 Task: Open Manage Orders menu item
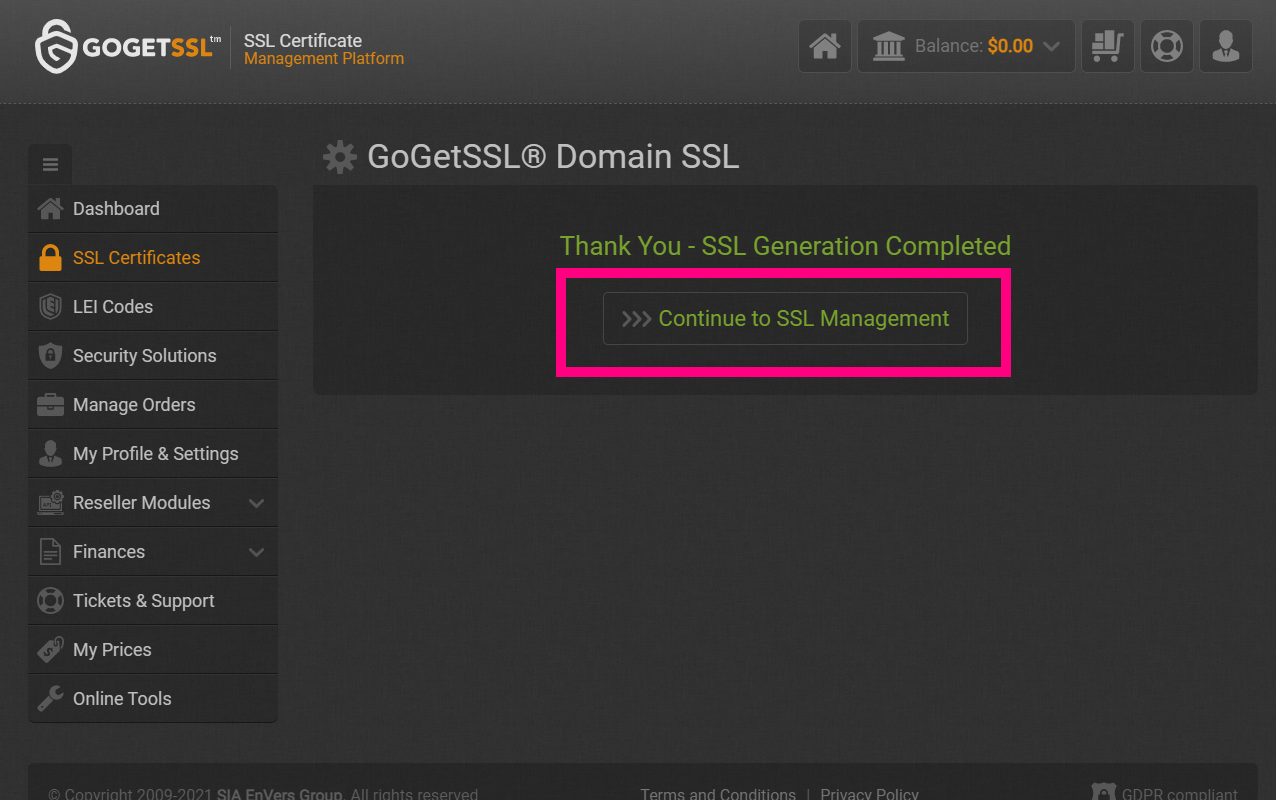coord(153,405)
